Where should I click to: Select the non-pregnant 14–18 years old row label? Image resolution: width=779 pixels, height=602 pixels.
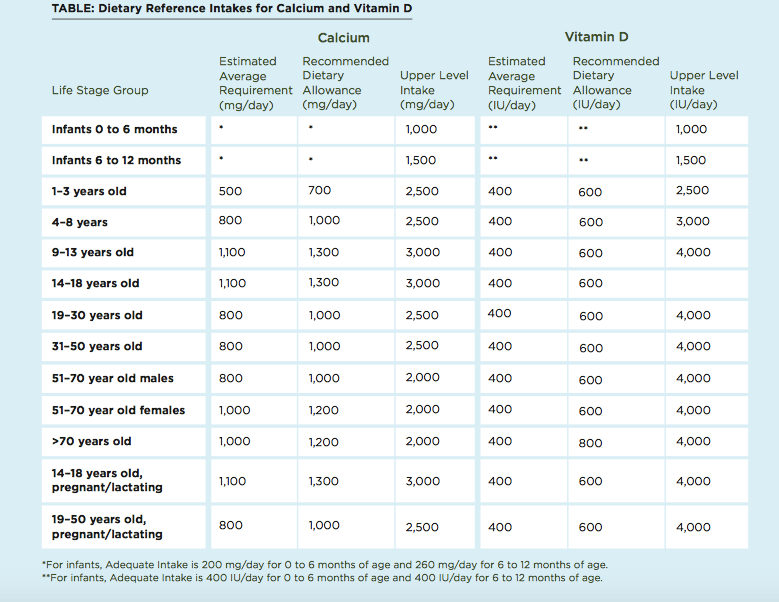tap(95, 284)
